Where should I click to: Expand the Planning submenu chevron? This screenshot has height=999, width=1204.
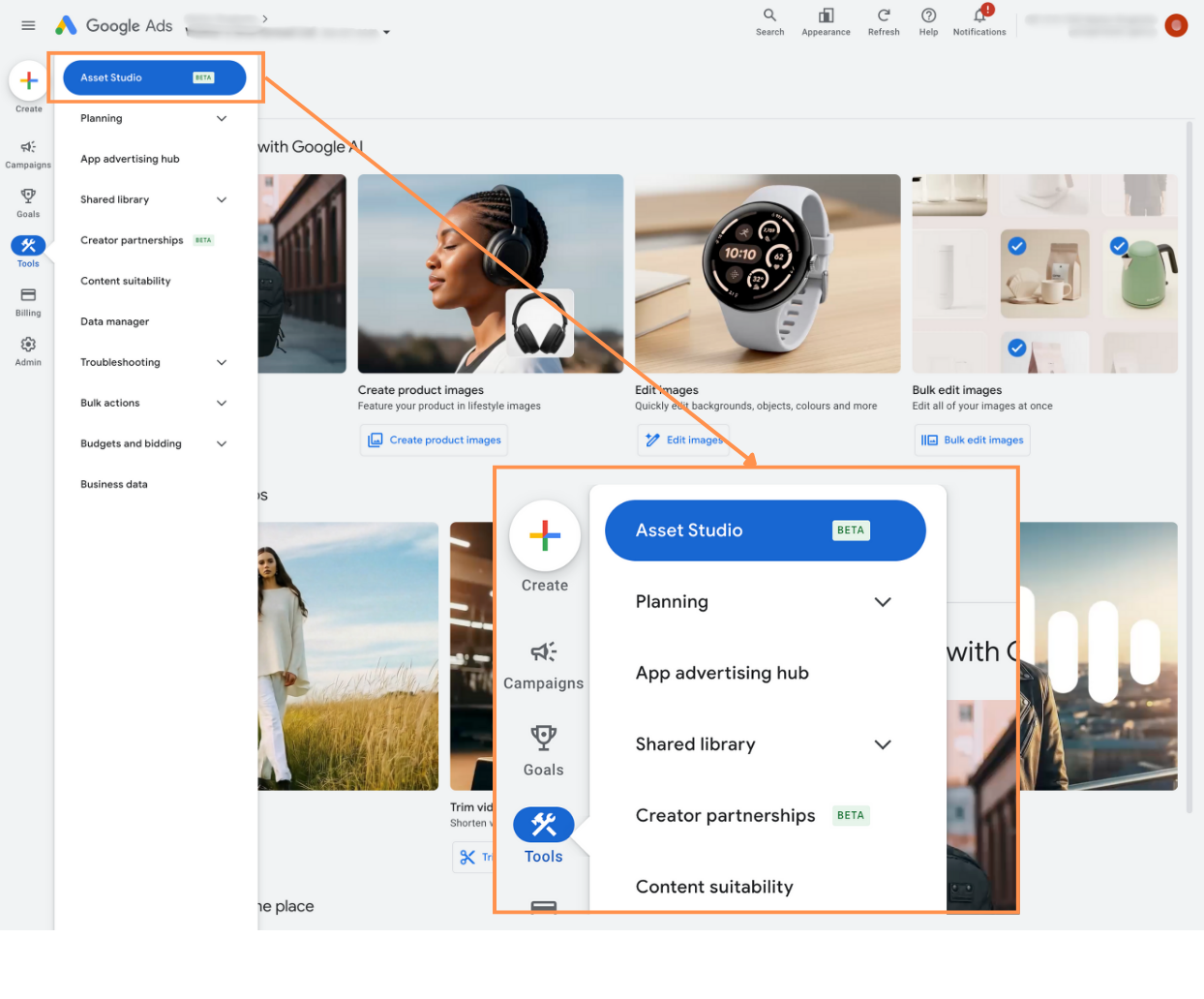(222, 118)
